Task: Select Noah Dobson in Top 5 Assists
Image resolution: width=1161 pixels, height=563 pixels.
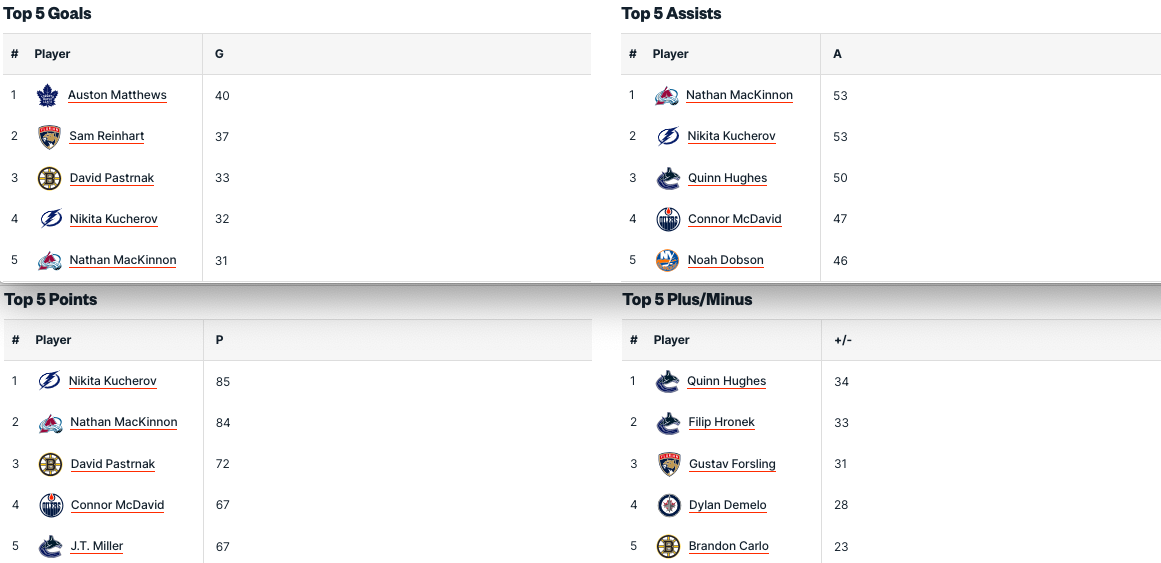Action: (x=725, y=260)
